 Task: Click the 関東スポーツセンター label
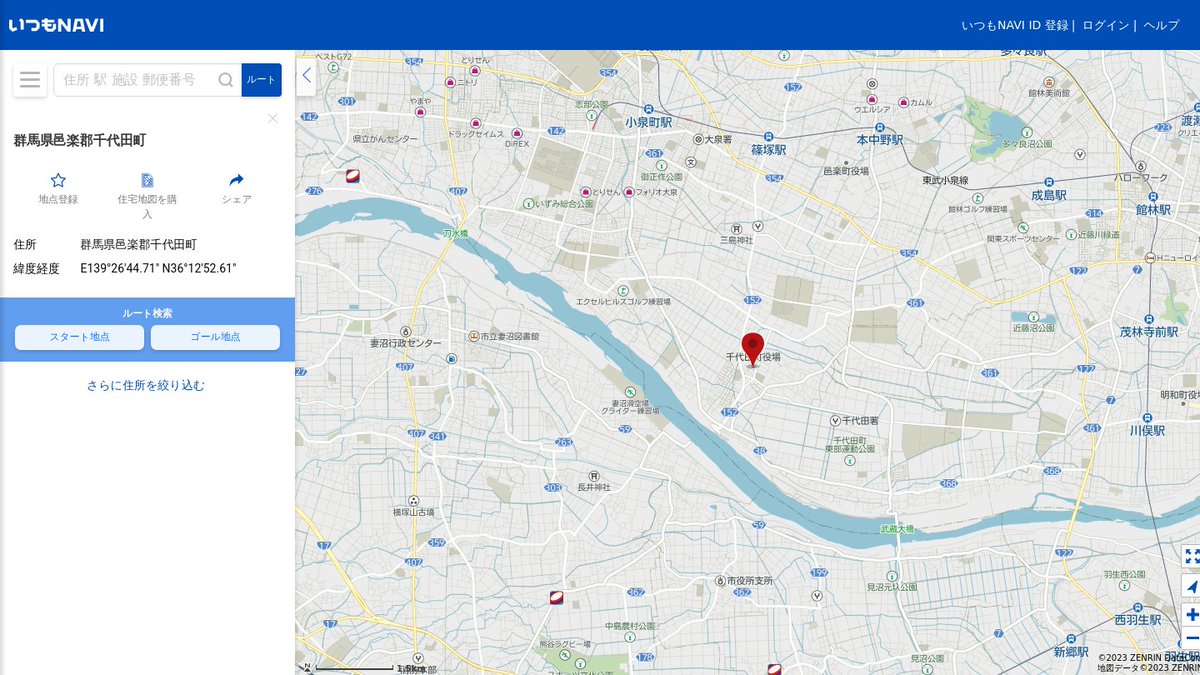(1023, 239)
